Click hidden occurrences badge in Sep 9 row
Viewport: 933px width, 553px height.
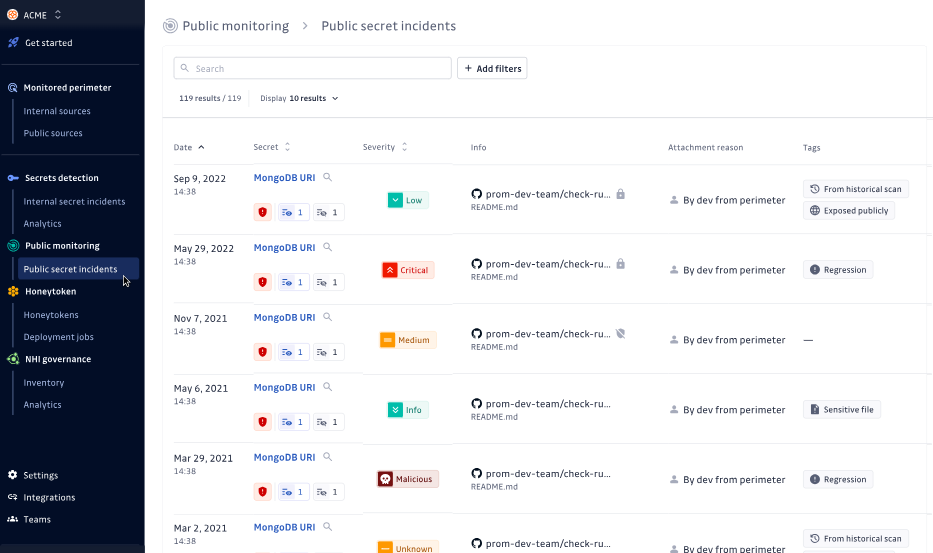click(328, 212)
